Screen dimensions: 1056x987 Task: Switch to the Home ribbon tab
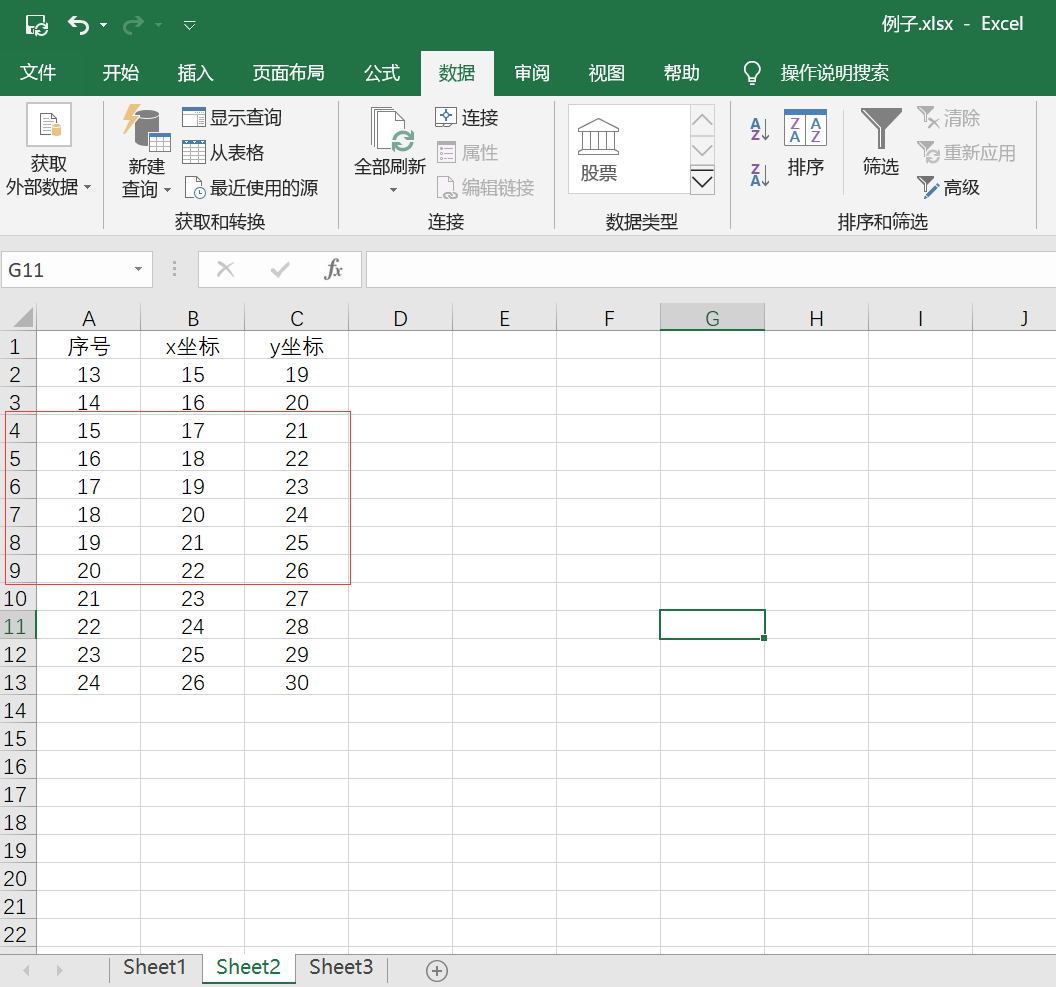pyautogui.click(x=120, y=72)
